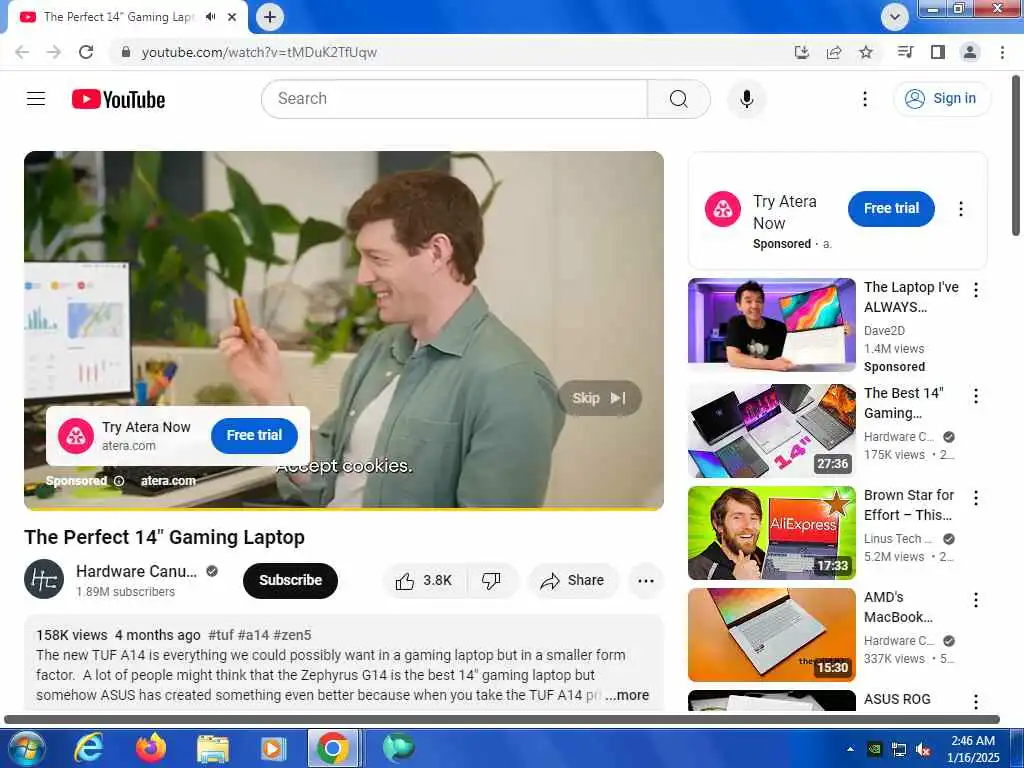
Task: Open Chrome profile avatar
Action: [x=970, y=52]
